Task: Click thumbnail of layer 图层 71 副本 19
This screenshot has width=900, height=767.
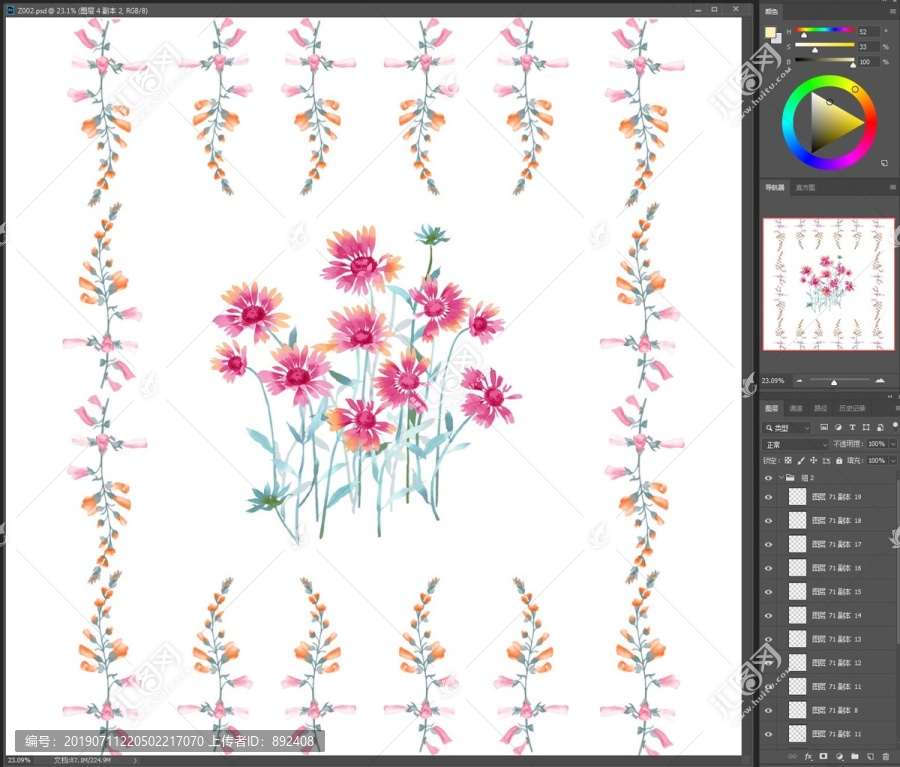Action: point(797,497)
